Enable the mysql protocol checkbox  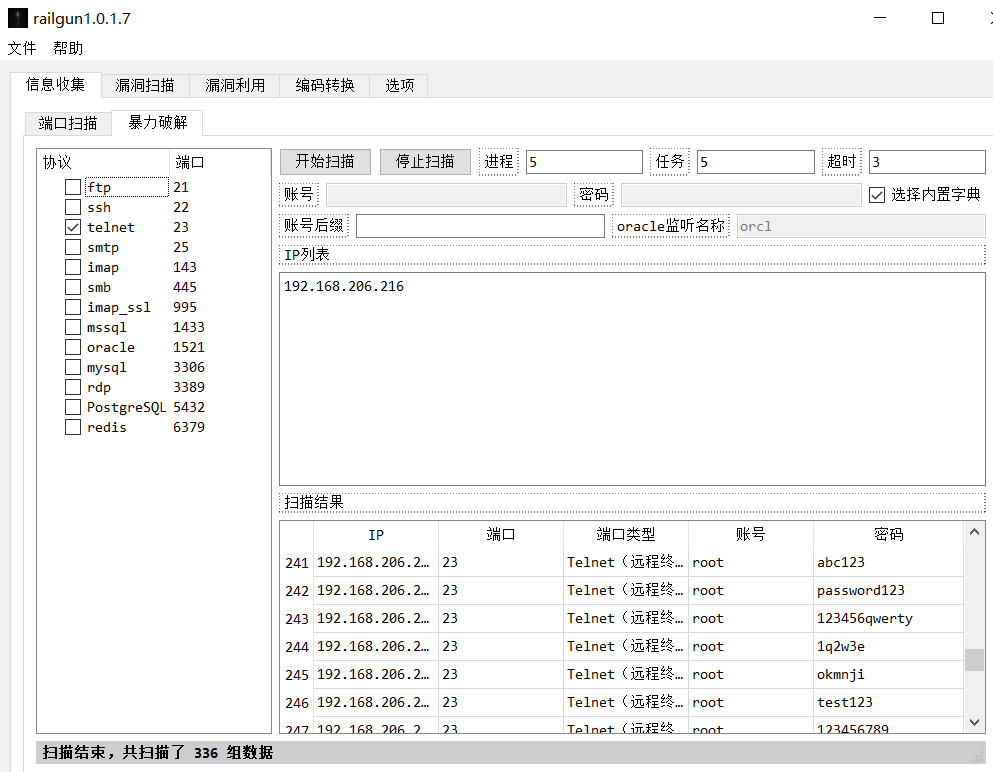pyautogui.click(x=73, y=367)
